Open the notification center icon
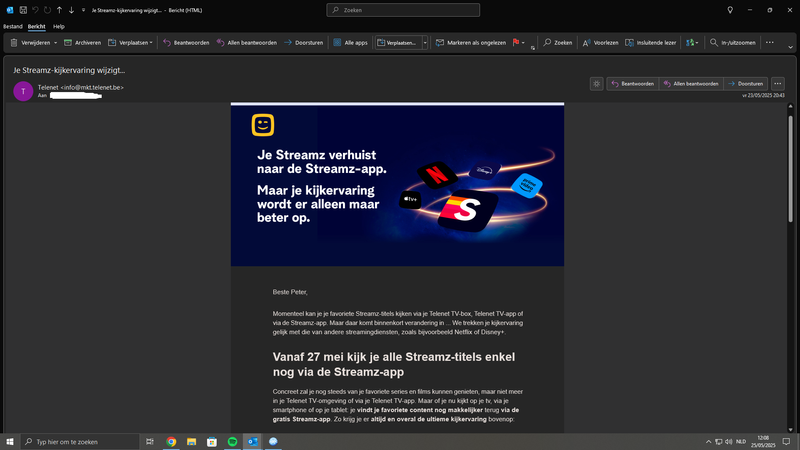The height and width of the screenshot is (450, 800). [786, 441]
